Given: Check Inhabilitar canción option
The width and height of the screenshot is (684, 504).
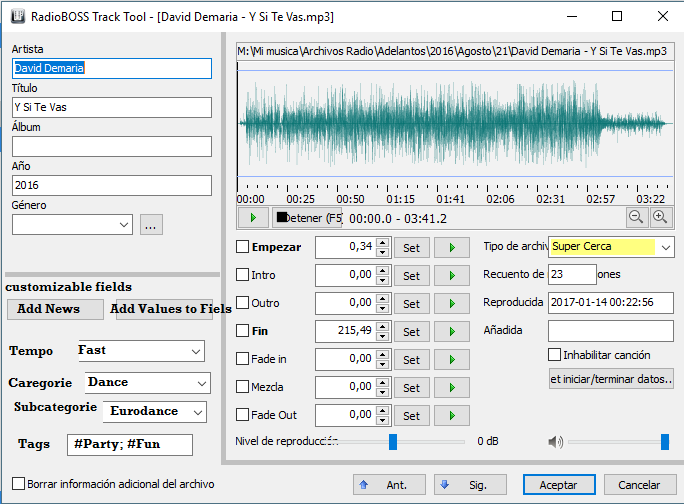Looking at the screenshot, I should 554,354.
